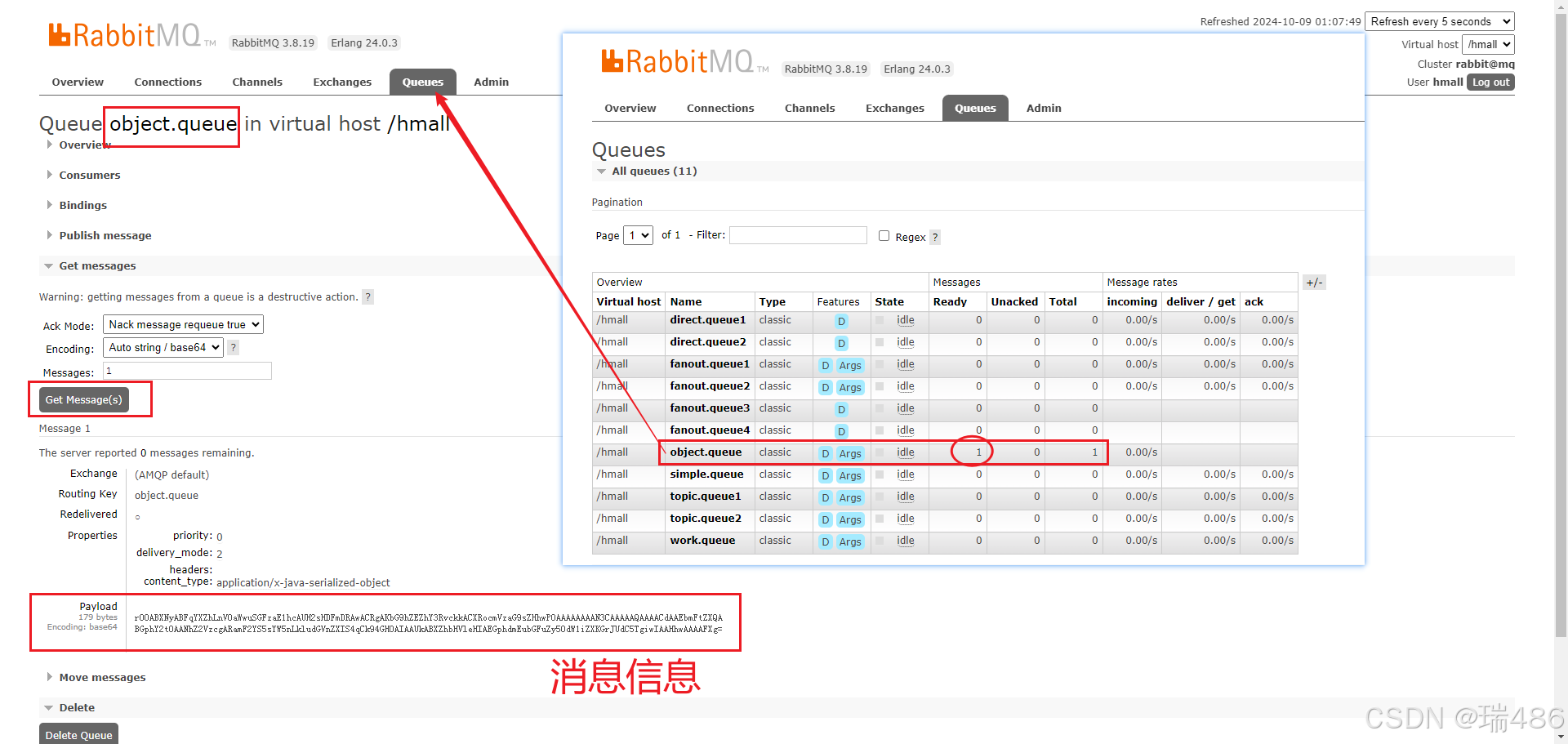Click the D feature badge for direct.queue1
The image size is (1568, 744).
click(841, 322)
